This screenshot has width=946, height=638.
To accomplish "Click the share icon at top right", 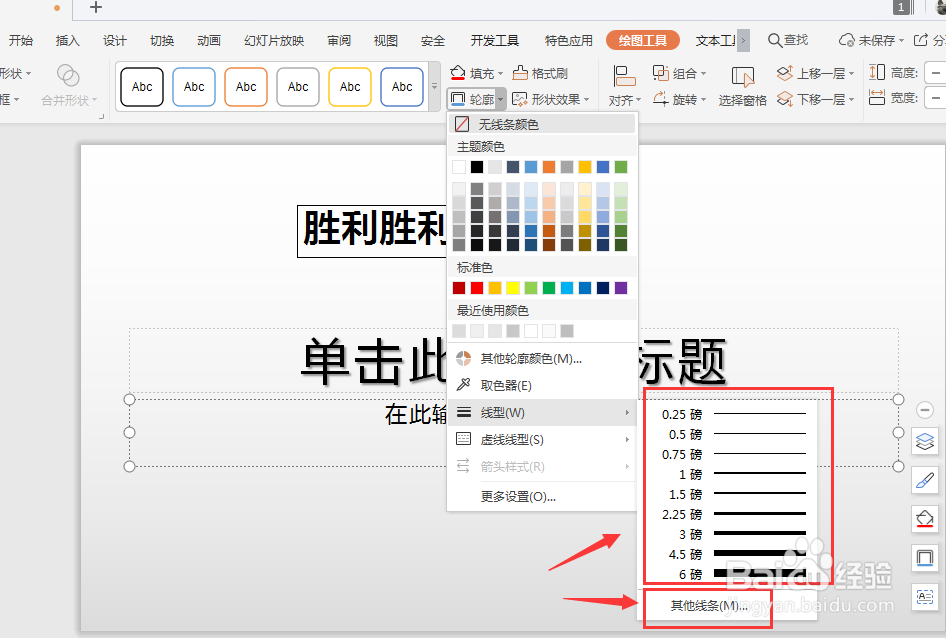I will [921, 40].
